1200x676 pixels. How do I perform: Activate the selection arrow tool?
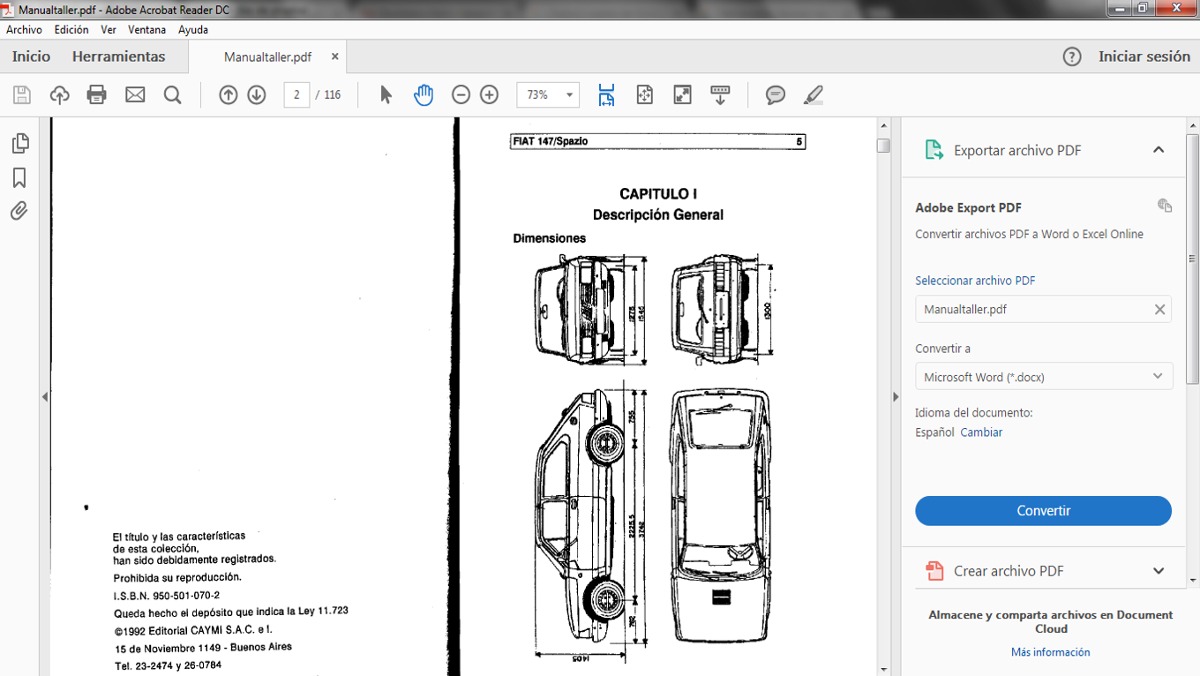point(387,95)
